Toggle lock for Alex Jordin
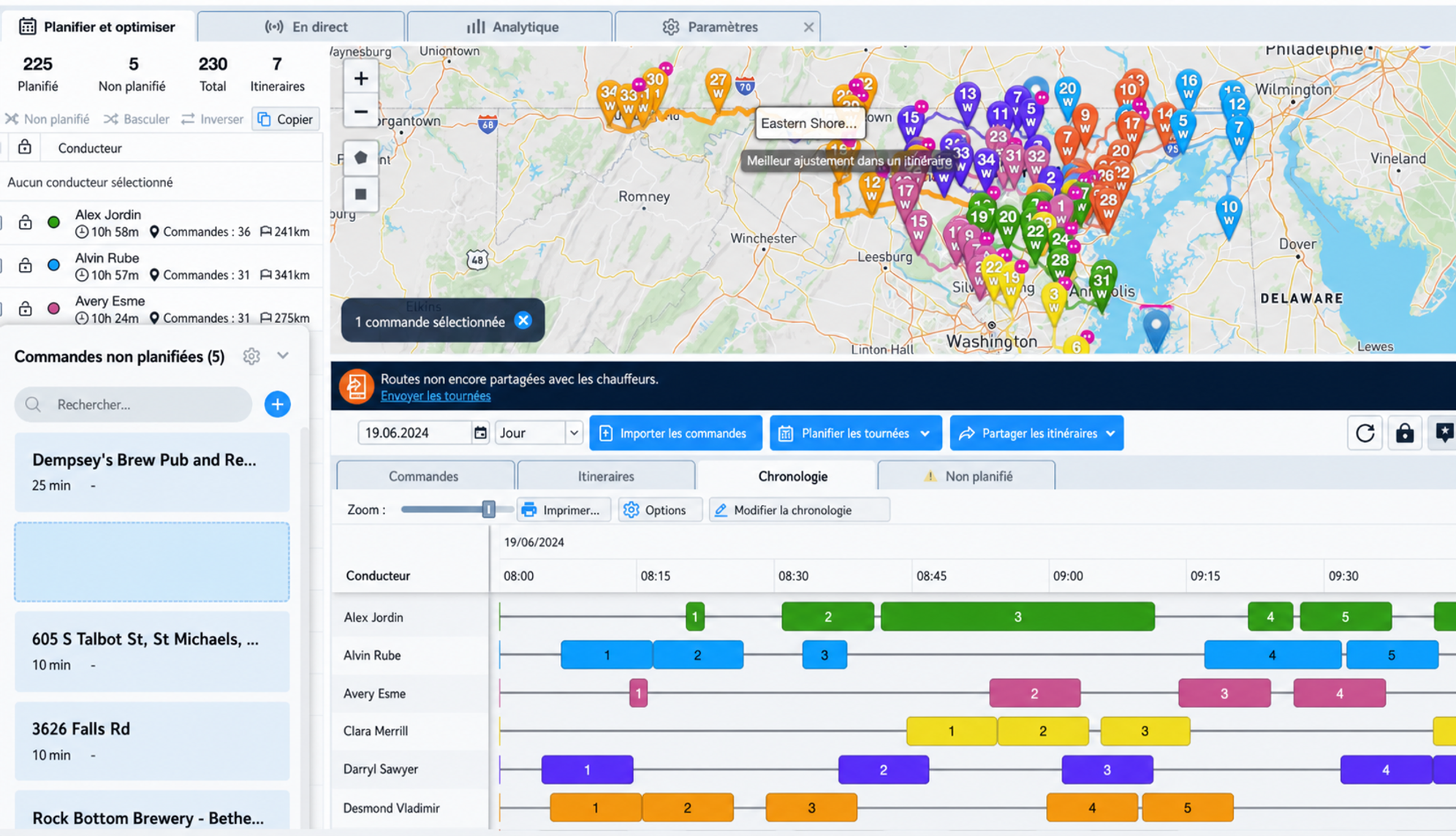This screenshot has width=1456, height=836. click(x=25, y=222)
